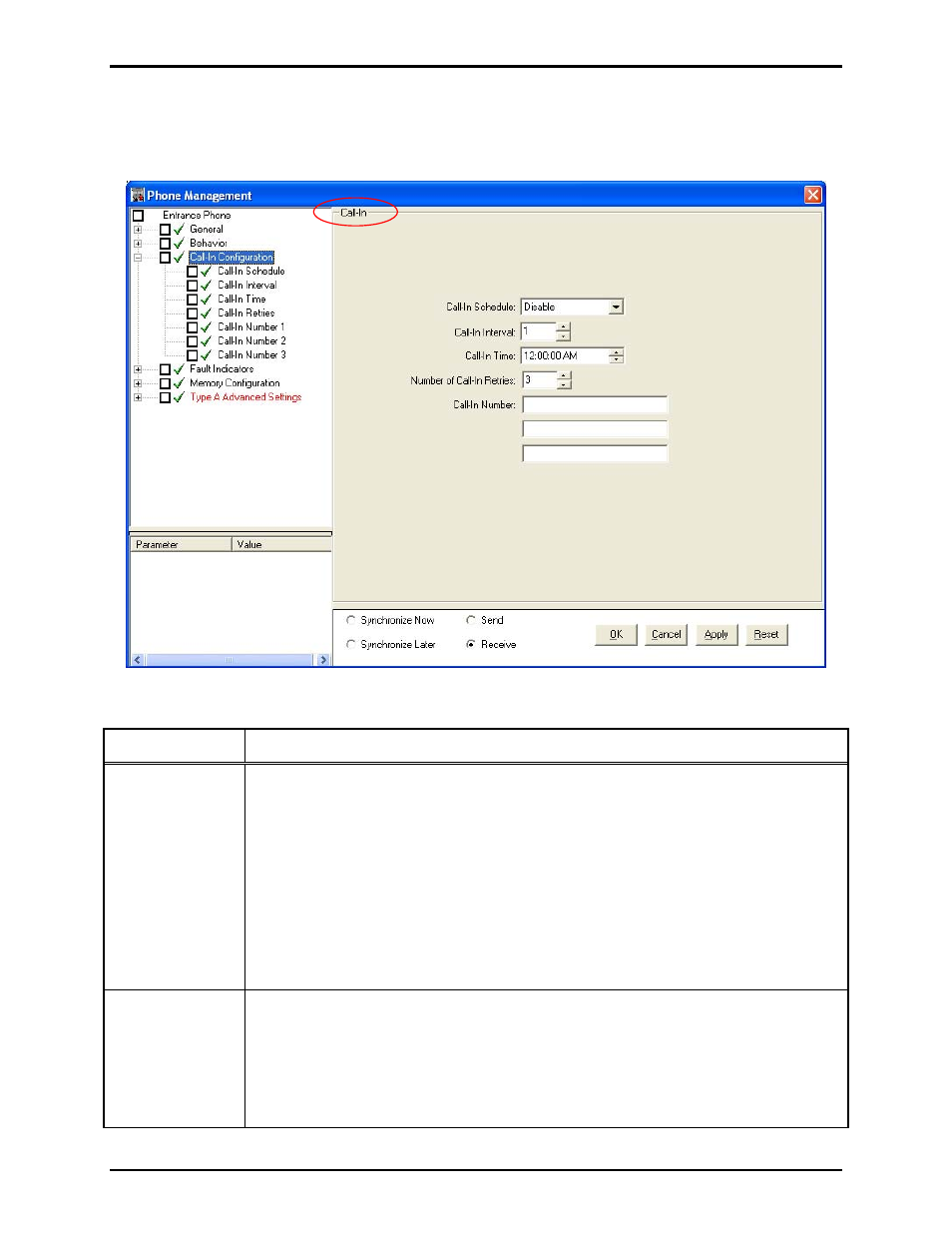
Task: Increase Number of Call-In Retries
Action: point(564,376)
